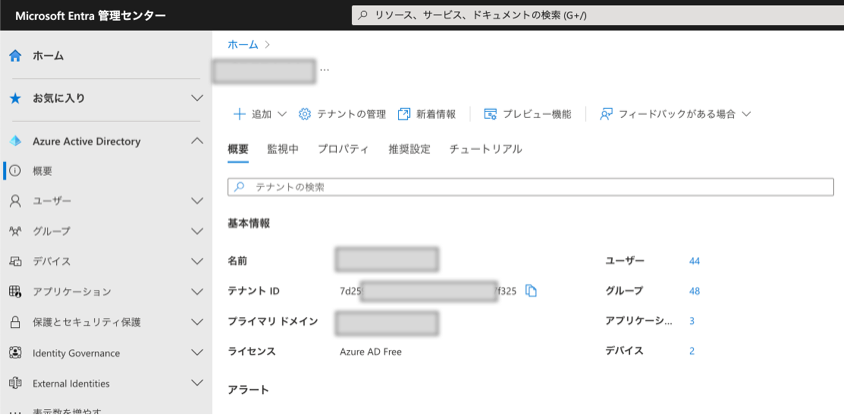844x415 pixels.
Task: Switch to the 監視中 tab
Action: (283, 150)
